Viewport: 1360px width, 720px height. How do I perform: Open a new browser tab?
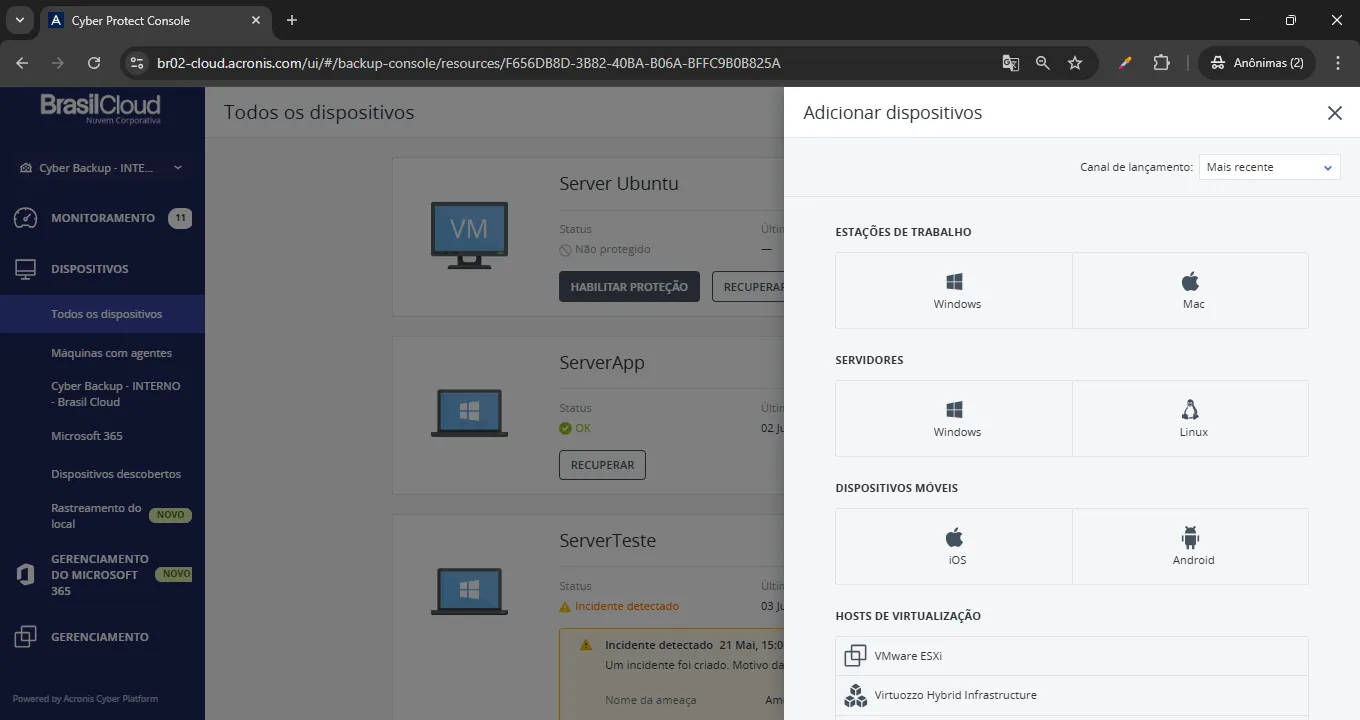[292, 20]
